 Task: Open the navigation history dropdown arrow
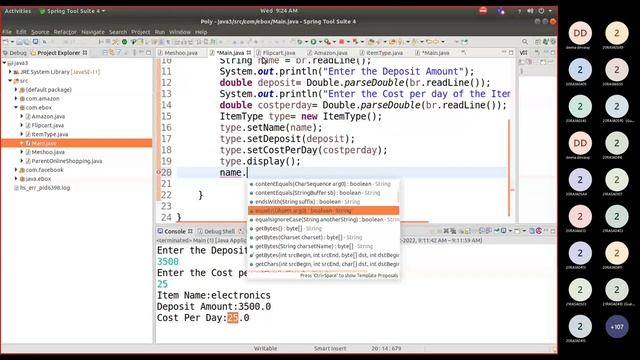(x=443, y=42)
